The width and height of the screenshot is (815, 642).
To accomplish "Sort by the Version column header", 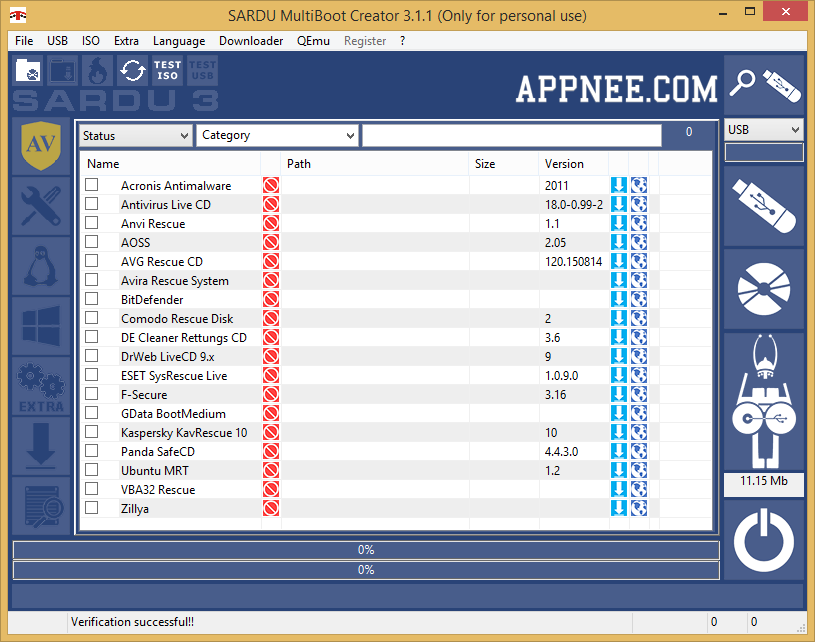I will 574,164.
